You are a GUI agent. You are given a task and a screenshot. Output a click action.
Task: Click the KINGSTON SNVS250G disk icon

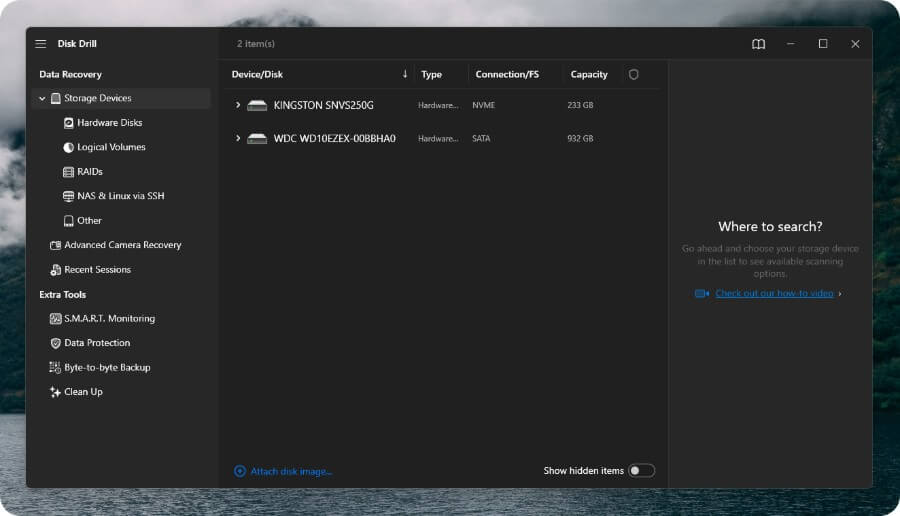(x=257, y=105)
